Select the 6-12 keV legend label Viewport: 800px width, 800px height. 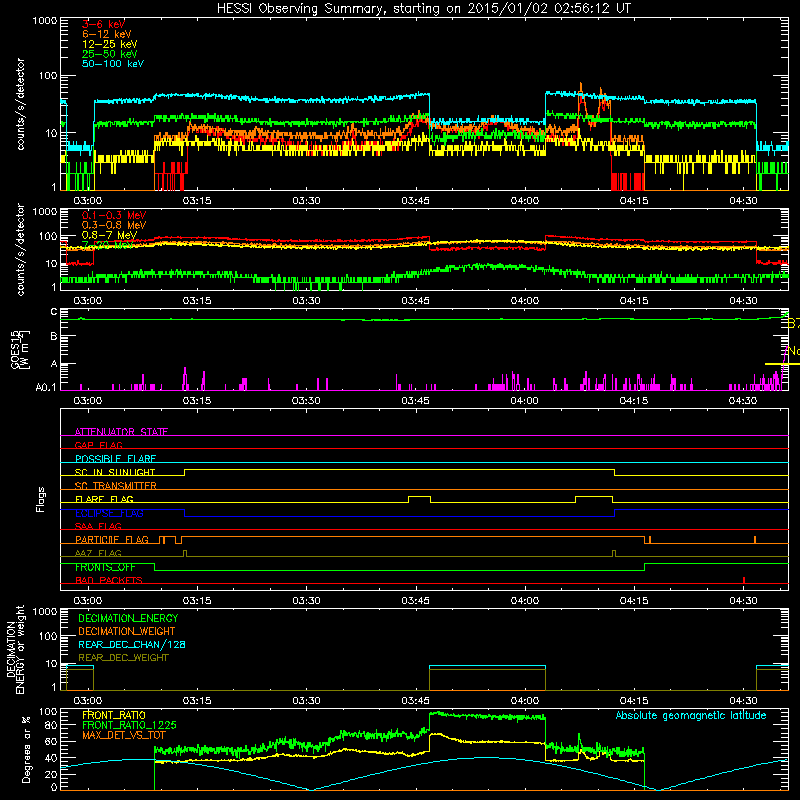pyautogui.click(x=107, y=34)
